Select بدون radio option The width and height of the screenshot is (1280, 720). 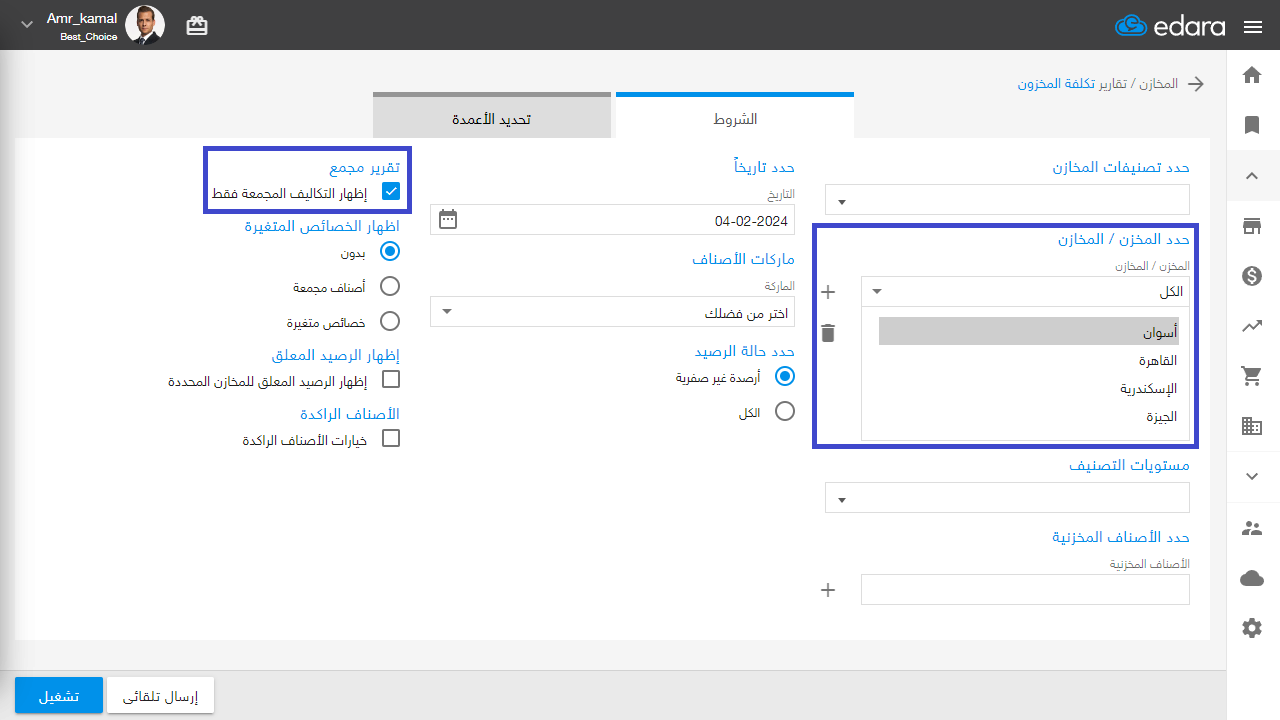tap(390, 252)
